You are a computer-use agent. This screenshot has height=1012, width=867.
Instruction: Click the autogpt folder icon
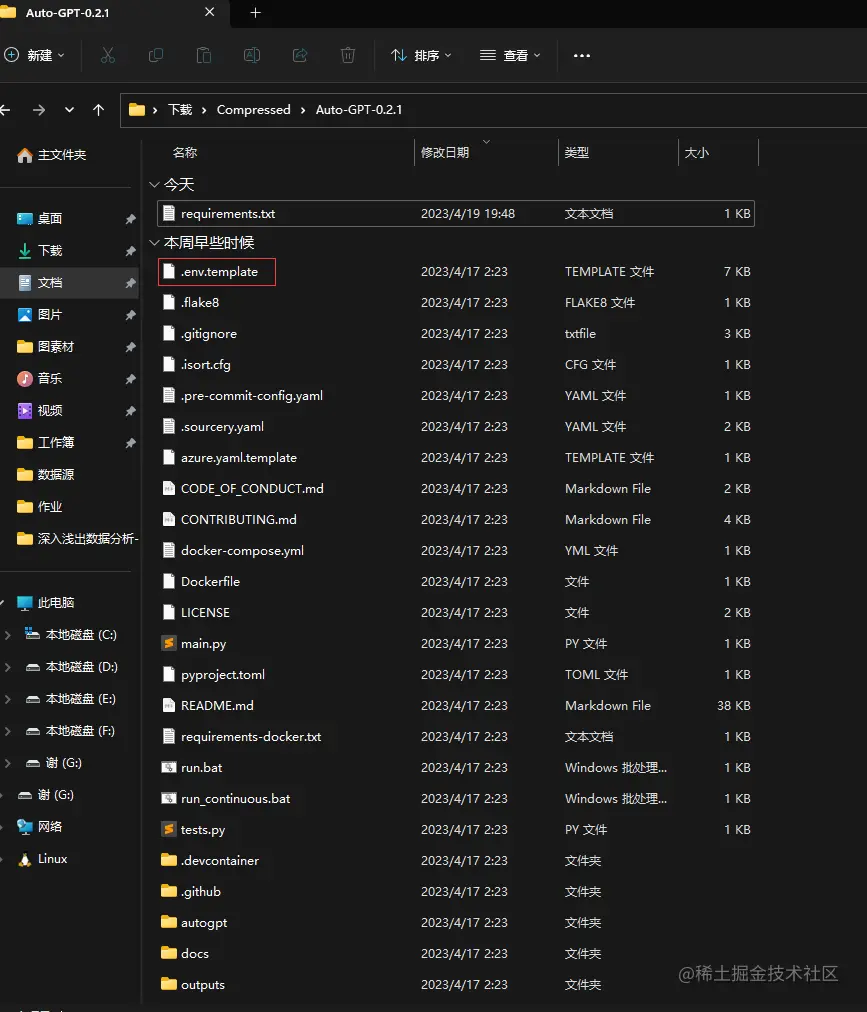point(168,922)
